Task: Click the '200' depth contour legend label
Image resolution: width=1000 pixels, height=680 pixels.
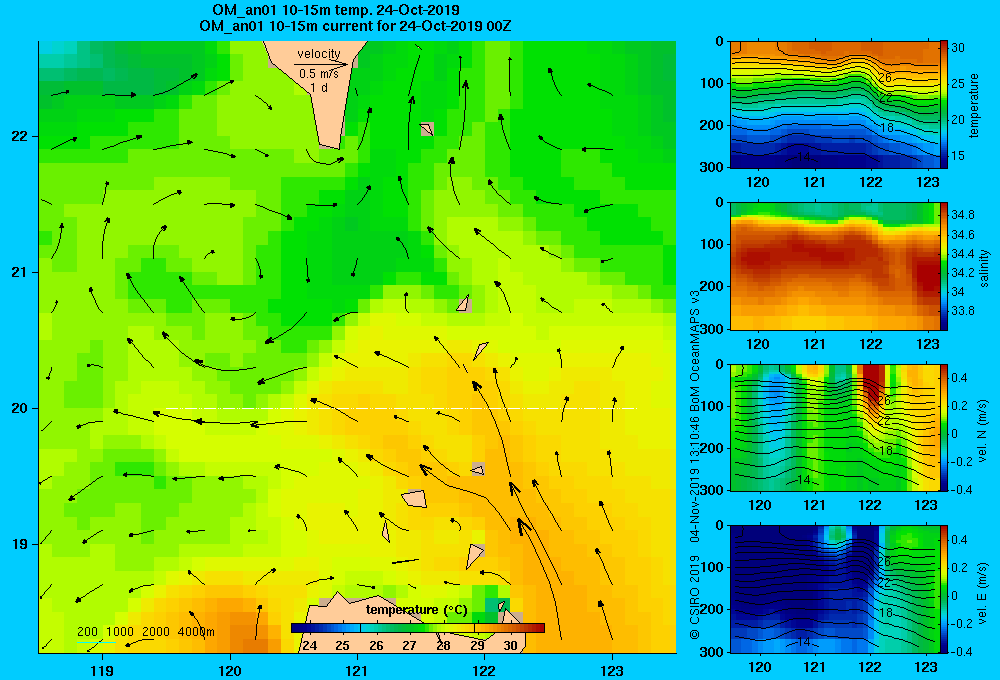Action: click(x=87, y=632)
